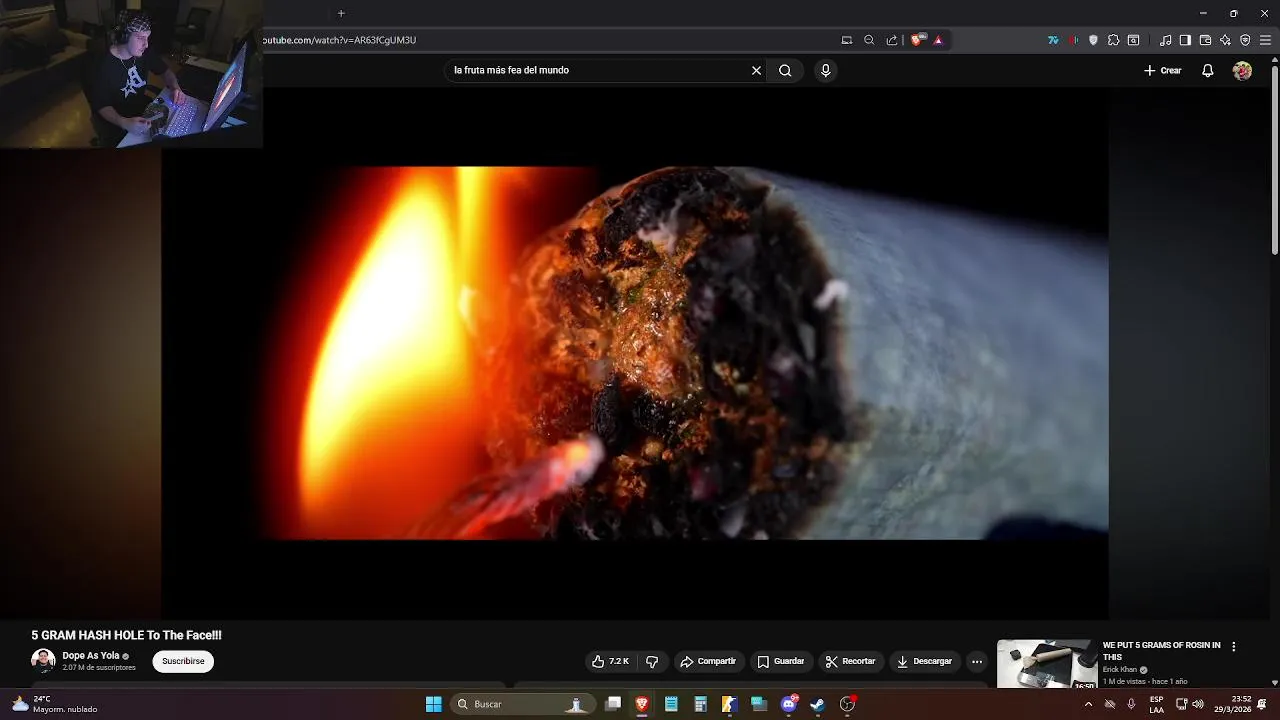
Task: Click the Recortar clip button
Action: [851, 661]
